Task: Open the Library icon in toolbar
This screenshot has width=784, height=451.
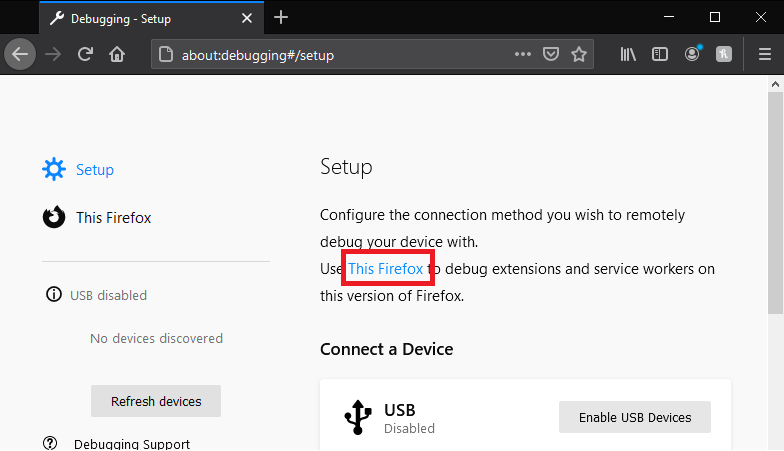Action: click(628, 54)
